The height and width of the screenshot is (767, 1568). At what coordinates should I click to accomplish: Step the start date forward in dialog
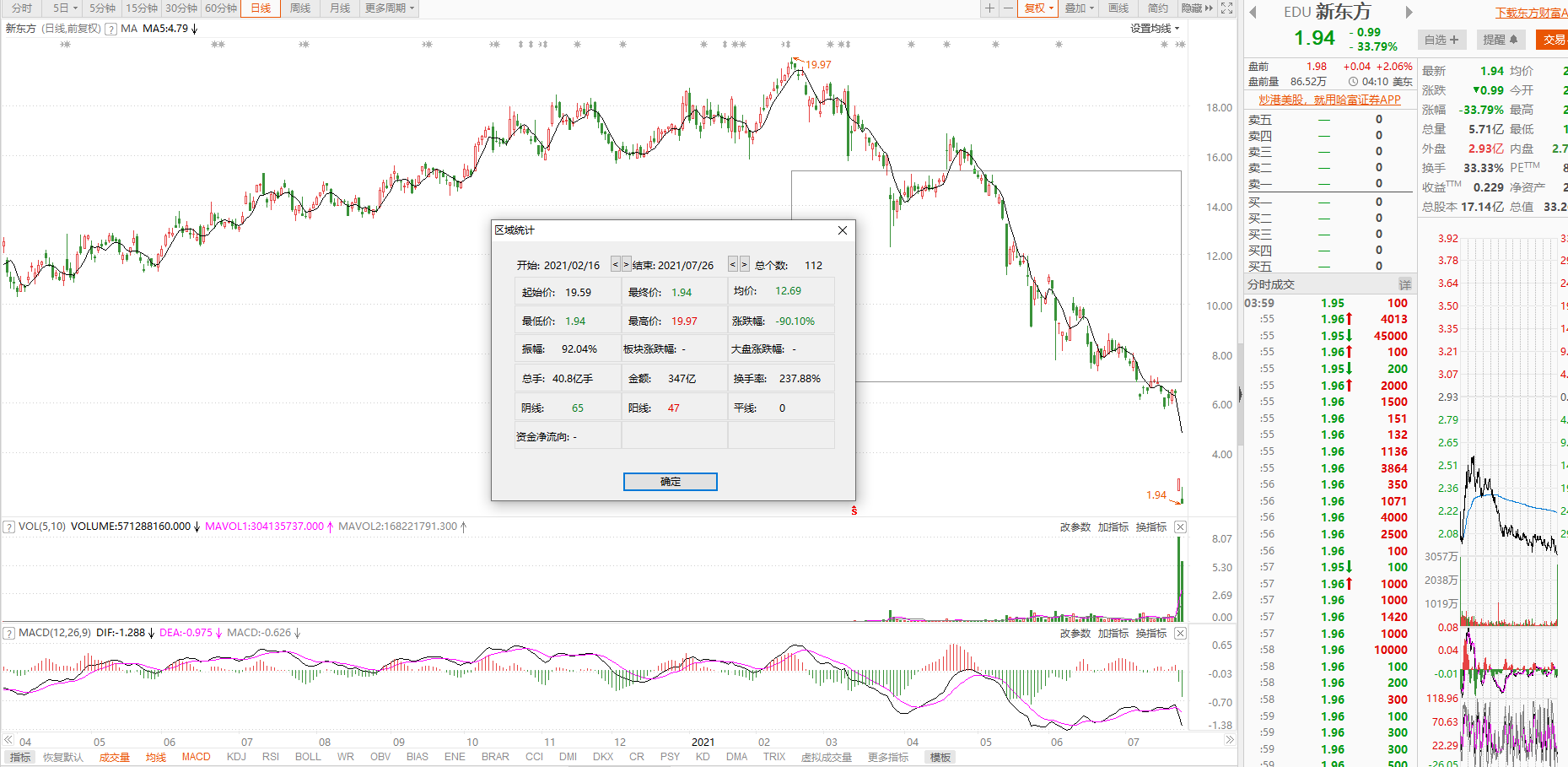[x=626, y=264]
